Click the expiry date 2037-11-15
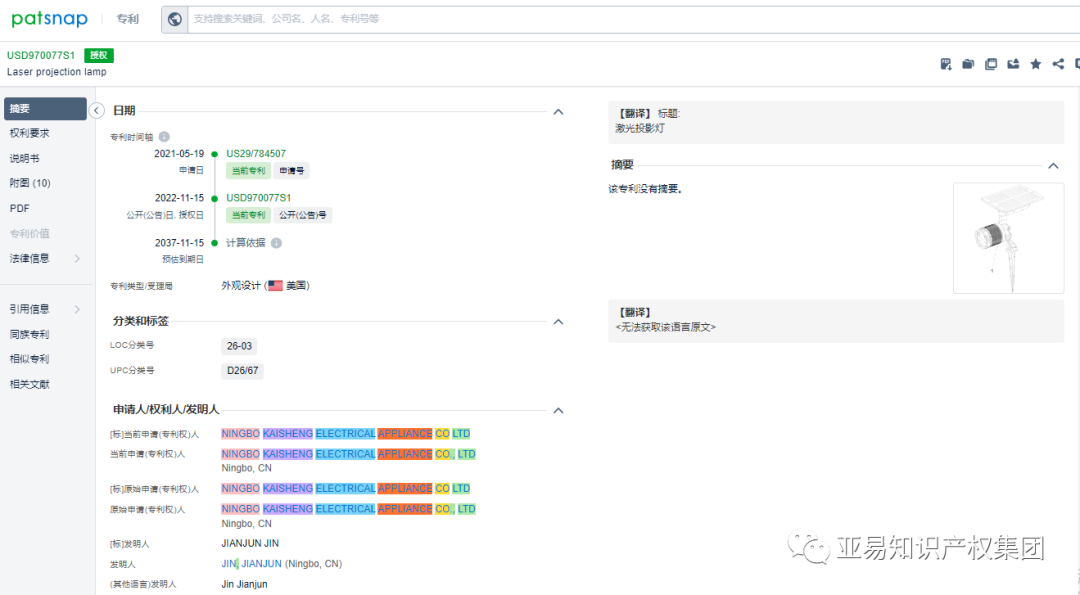The width and height of the screenshot is (1080, 595). (x=179, y=243)
